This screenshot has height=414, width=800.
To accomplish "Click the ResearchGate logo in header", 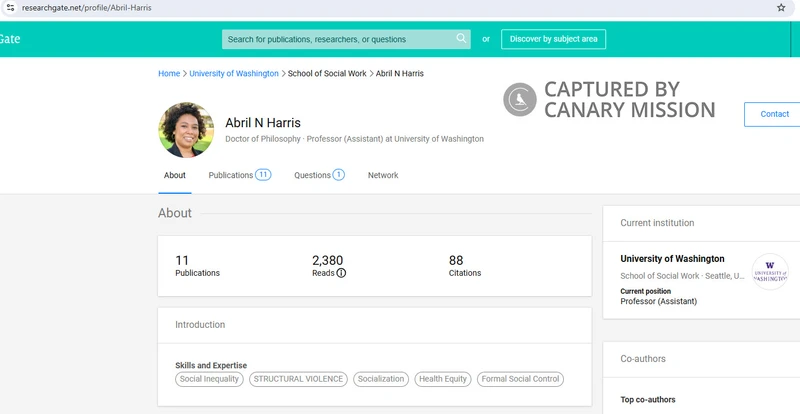I will coord(10,39).
